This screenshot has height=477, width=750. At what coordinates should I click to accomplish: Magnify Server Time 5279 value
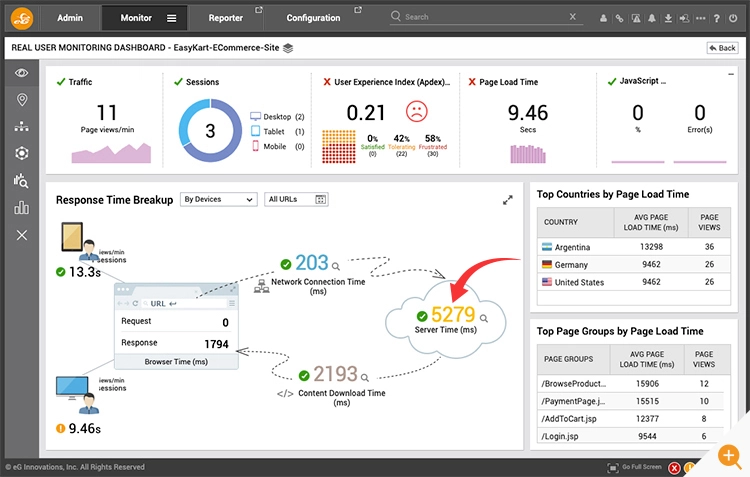pyautogui.click(x=484, y=318)
